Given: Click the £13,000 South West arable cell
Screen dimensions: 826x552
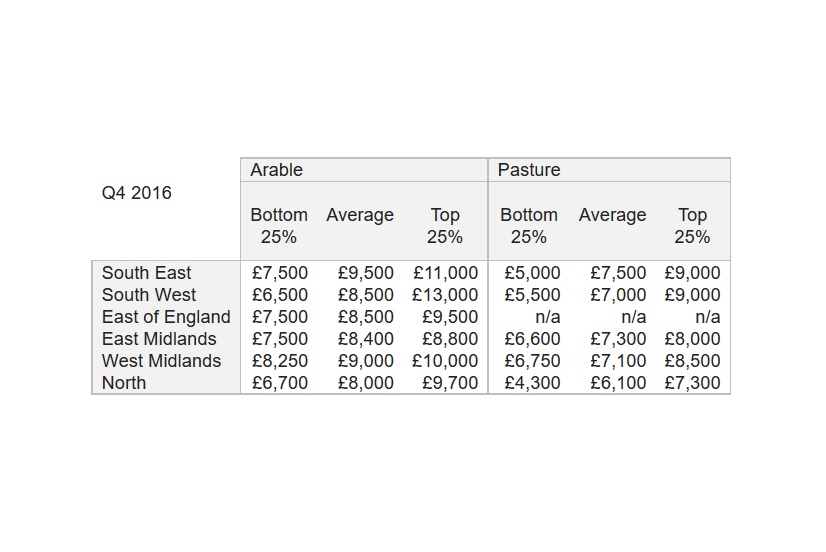Looking at the screenshot, I should coord(445,295).
